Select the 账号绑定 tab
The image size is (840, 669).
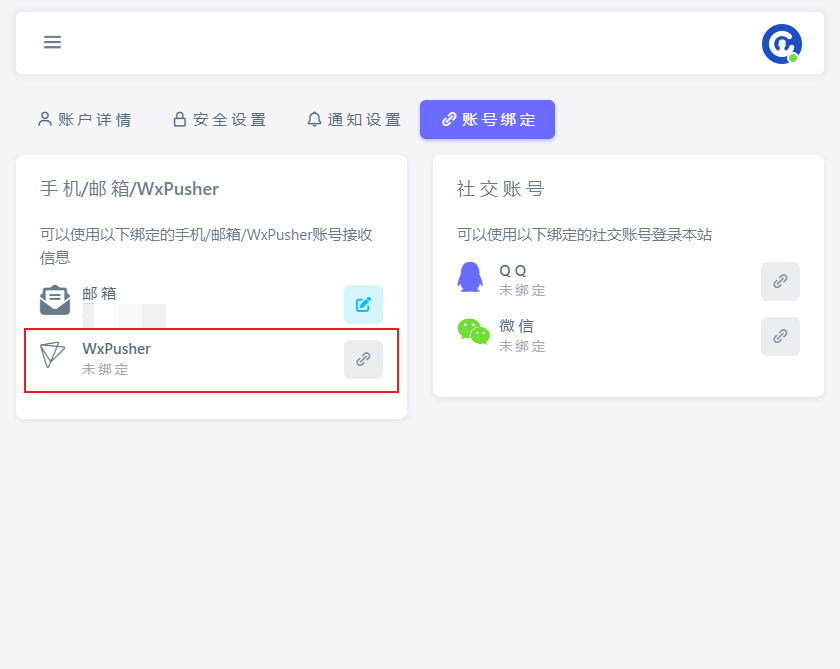(487, 120)
